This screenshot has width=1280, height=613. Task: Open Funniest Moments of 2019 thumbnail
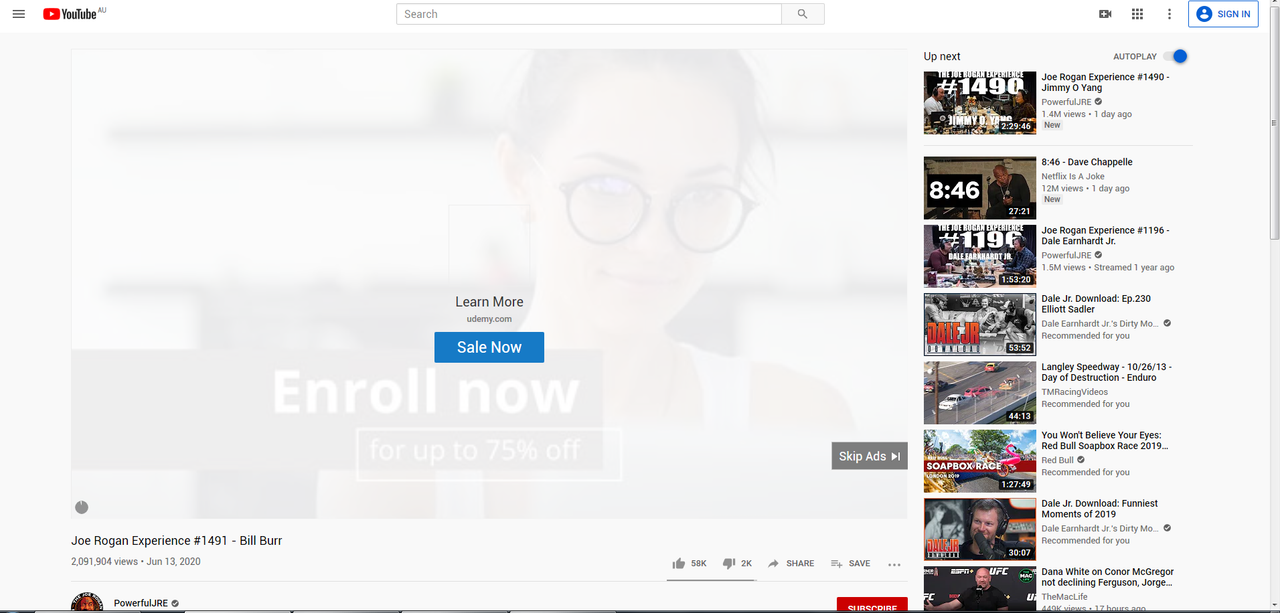[x=979, y=529]
